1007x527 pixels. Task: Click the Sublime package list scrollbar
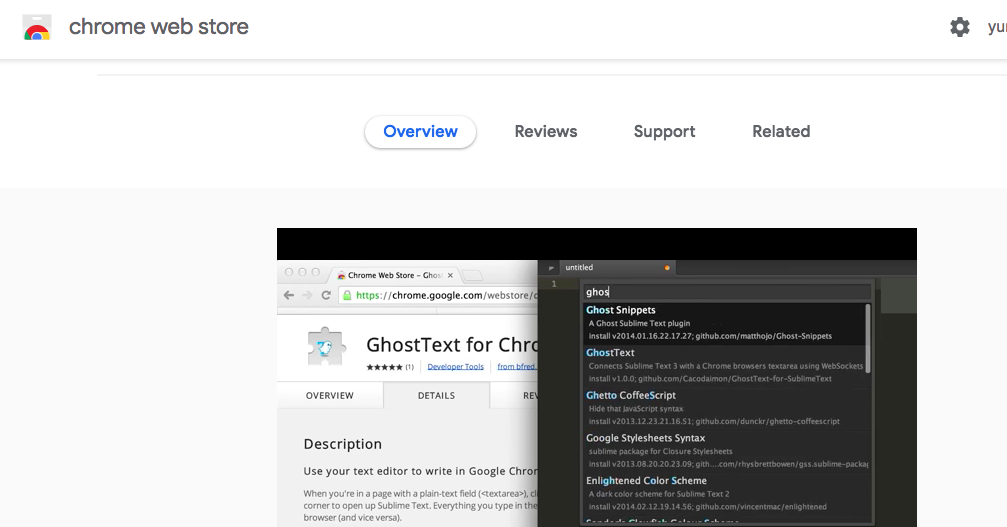(x=868, y=338)
